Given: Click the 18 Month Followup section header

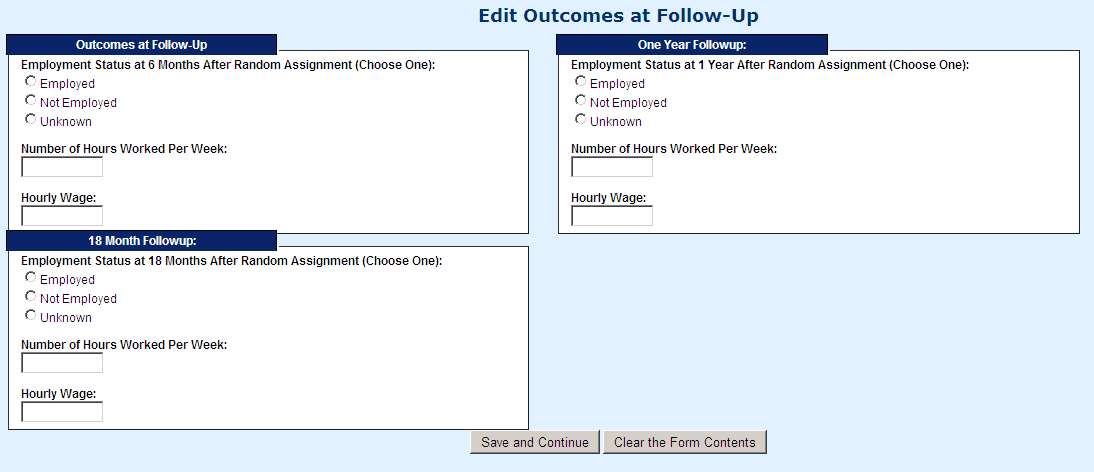Looking at the screenshot, I should tap(141, 241).
